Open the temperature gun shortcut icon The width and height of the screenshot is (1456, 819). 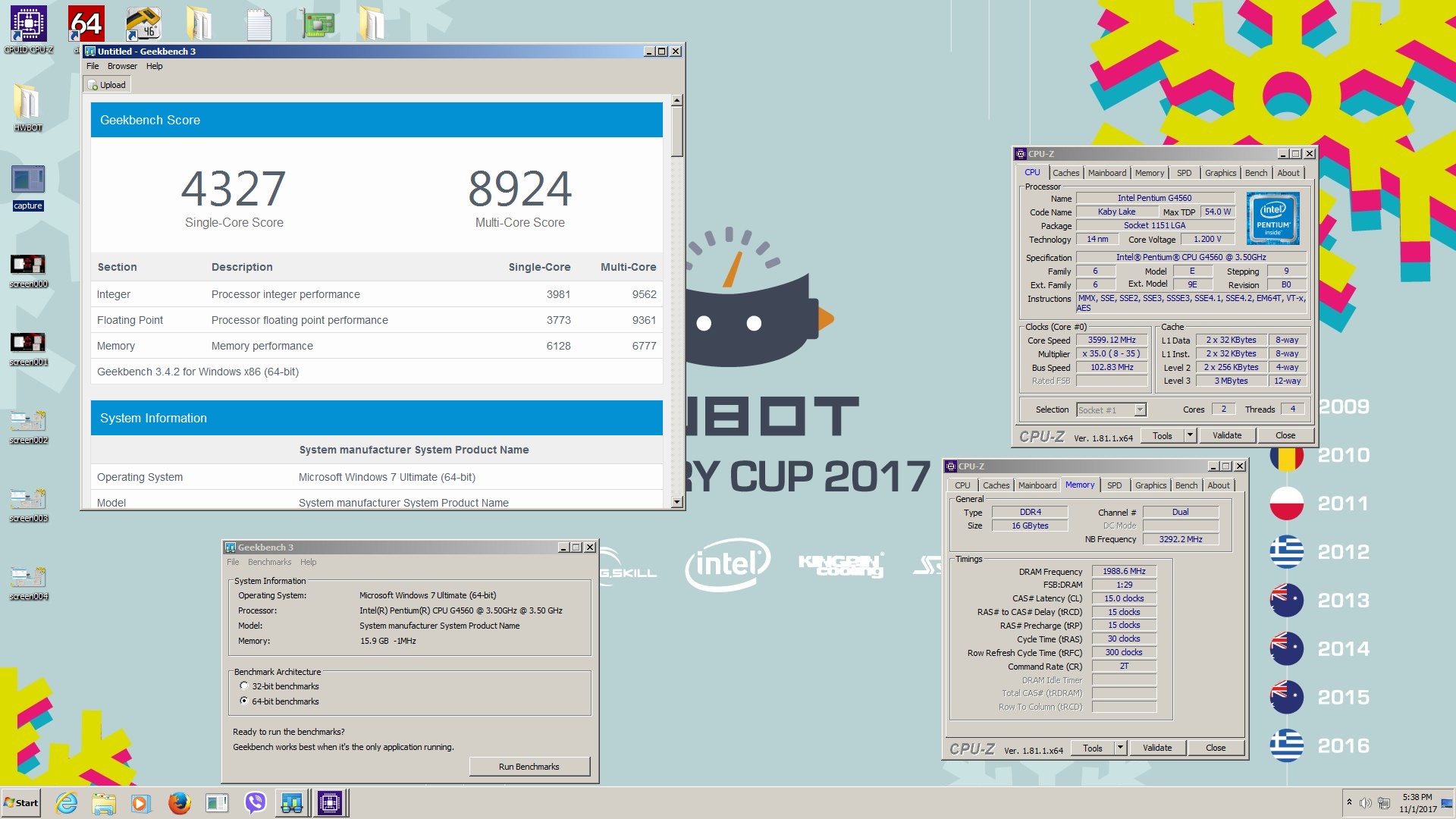[143, 24]
